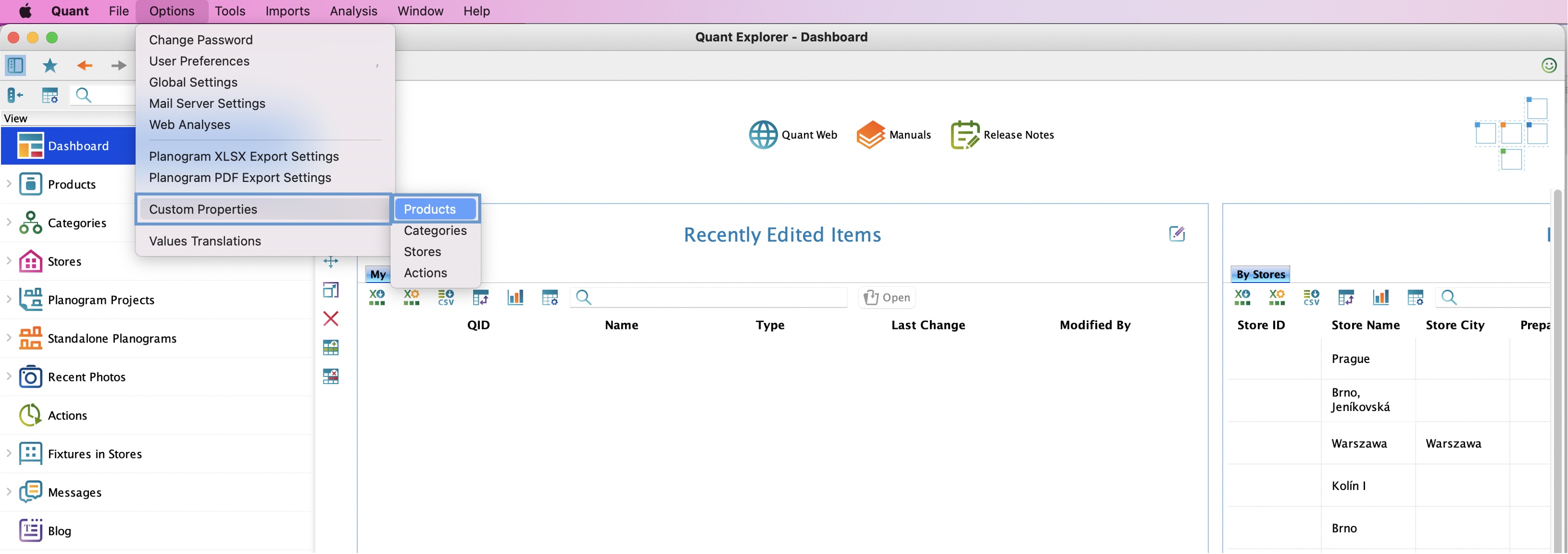Viewport: 1568px width, 554px height.
Task: Select Values Translations menu entry
Action: point(205,241)
